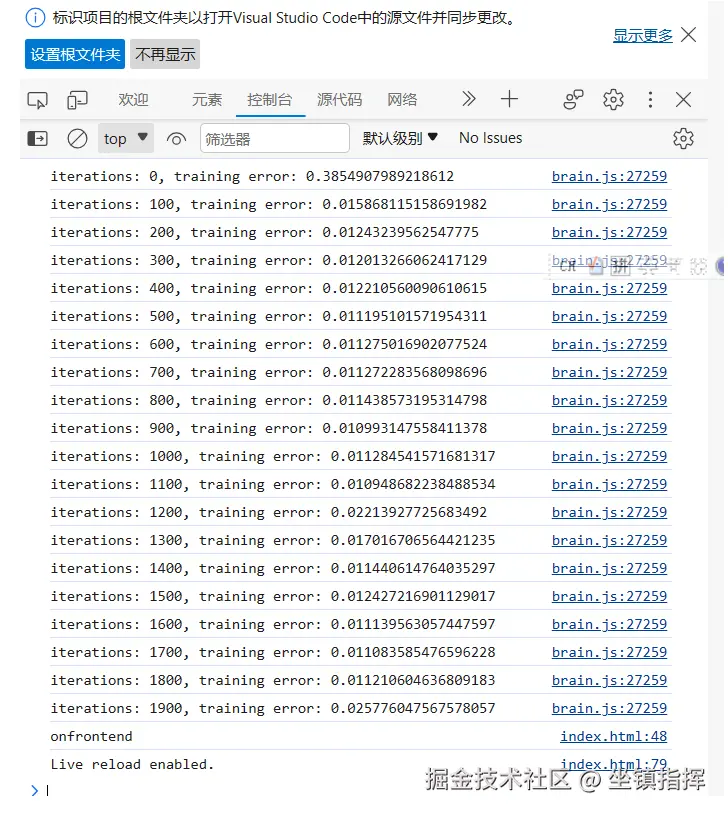Open brain.js:27259 link for iterations 800
The image size is (728, 815).
pyautogui.click(x=609, y=401)
